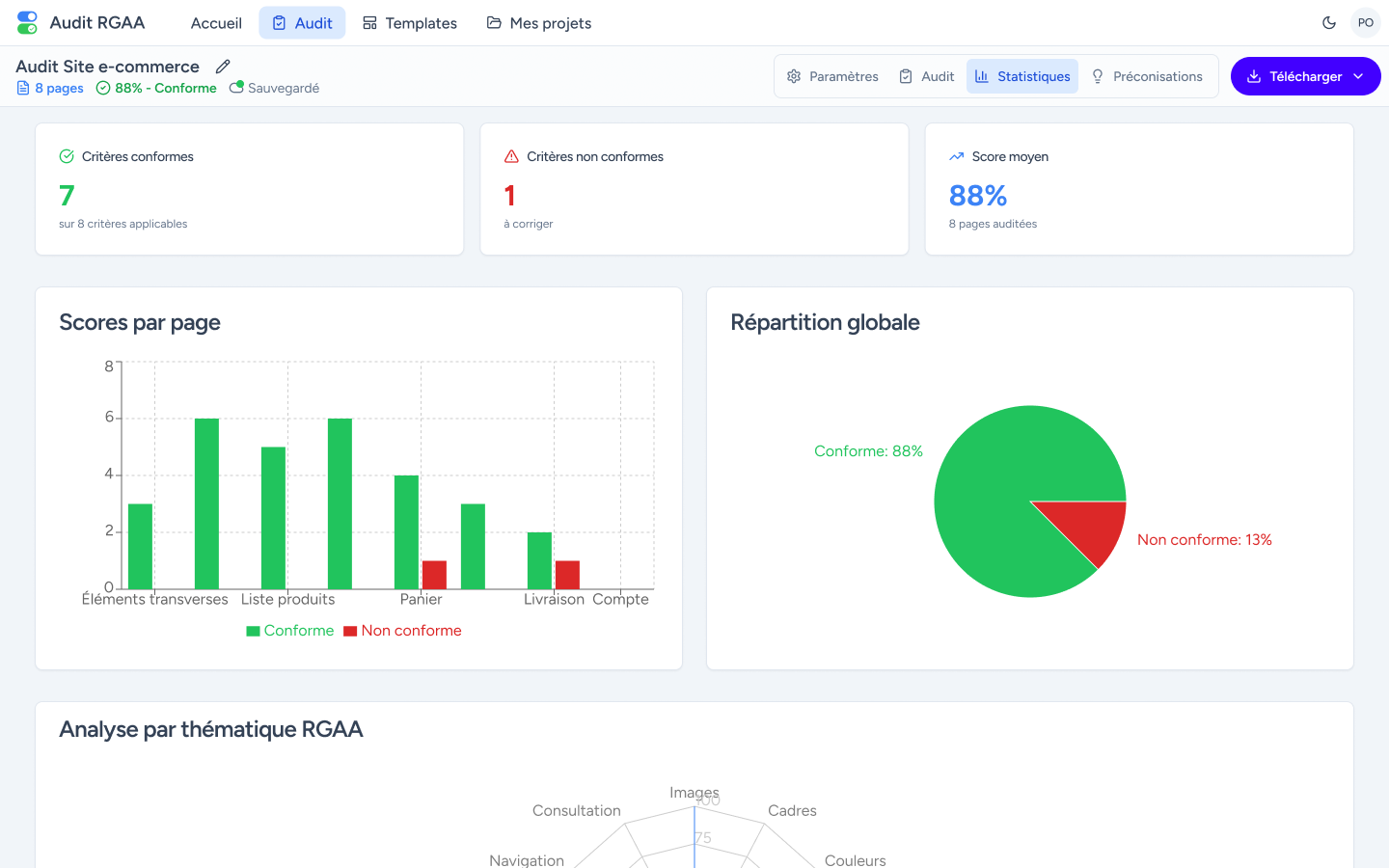This screenshot has height=868, width=1389.
Task: Click the Audit RGAA logo icon
Action: 27,23
